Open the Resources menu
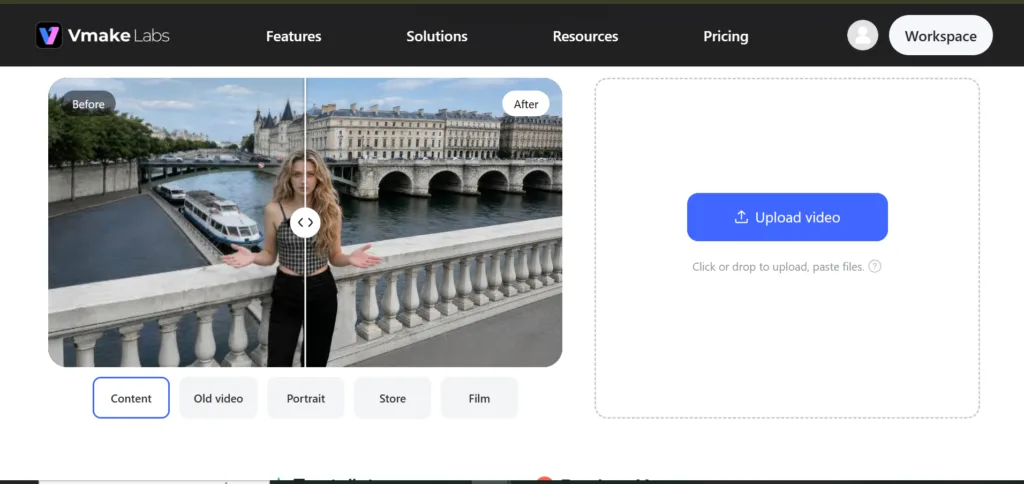 [x=585, y=37]
